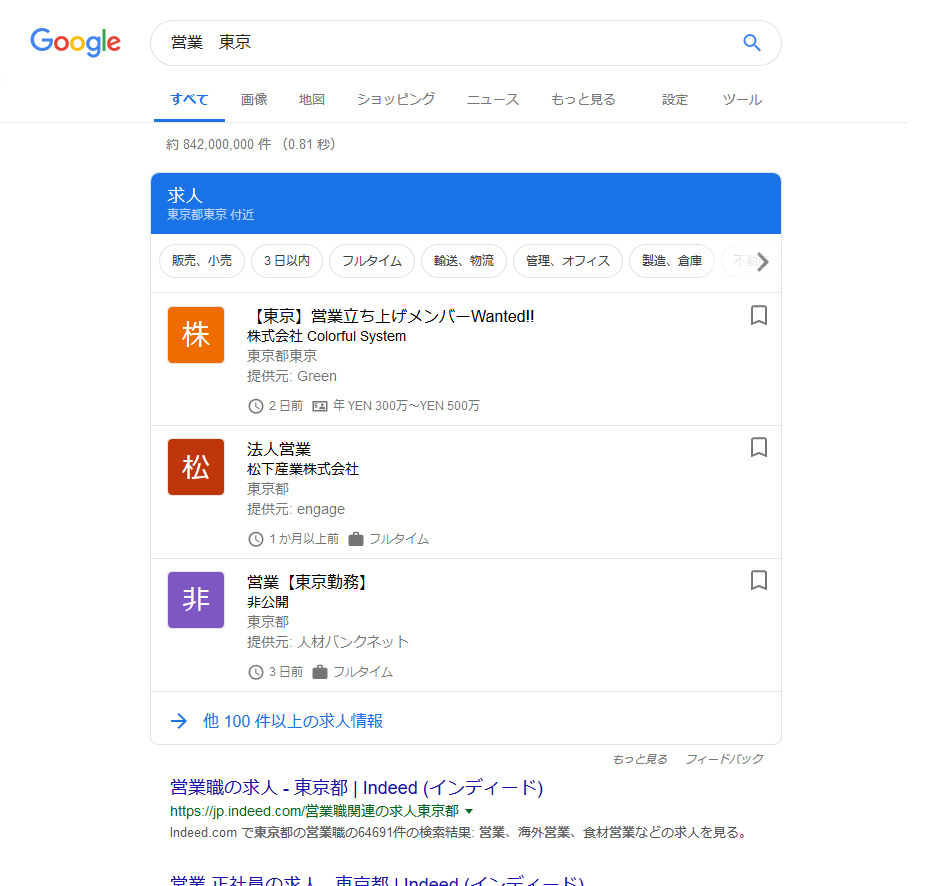Open 他 100 件以上の求人情報 link
The image size is (935, 886).
[x=293, y=721]
